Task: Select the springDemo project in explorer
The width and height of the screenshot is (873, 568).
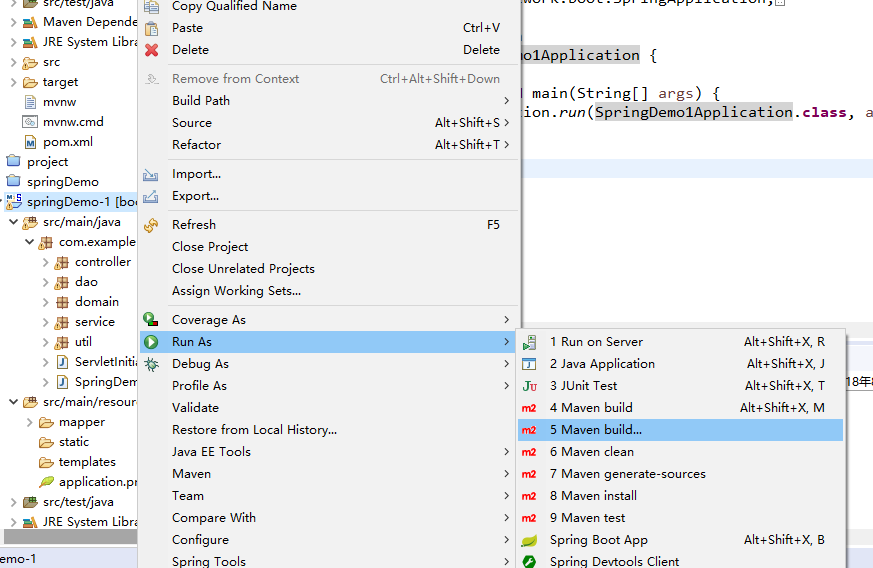Action: coord(63,182)
